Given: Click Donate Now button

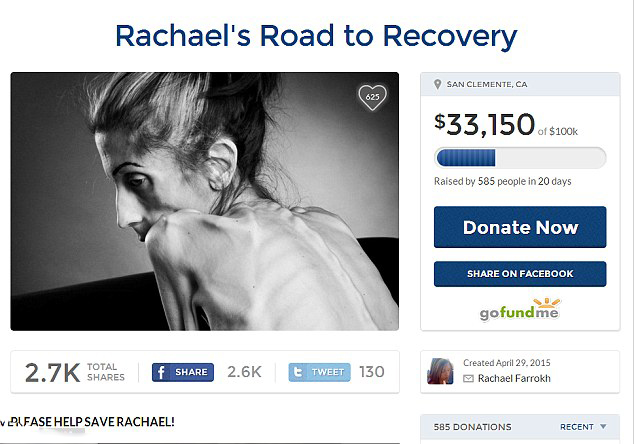Looking at the screenshot, I should (520, 227).
